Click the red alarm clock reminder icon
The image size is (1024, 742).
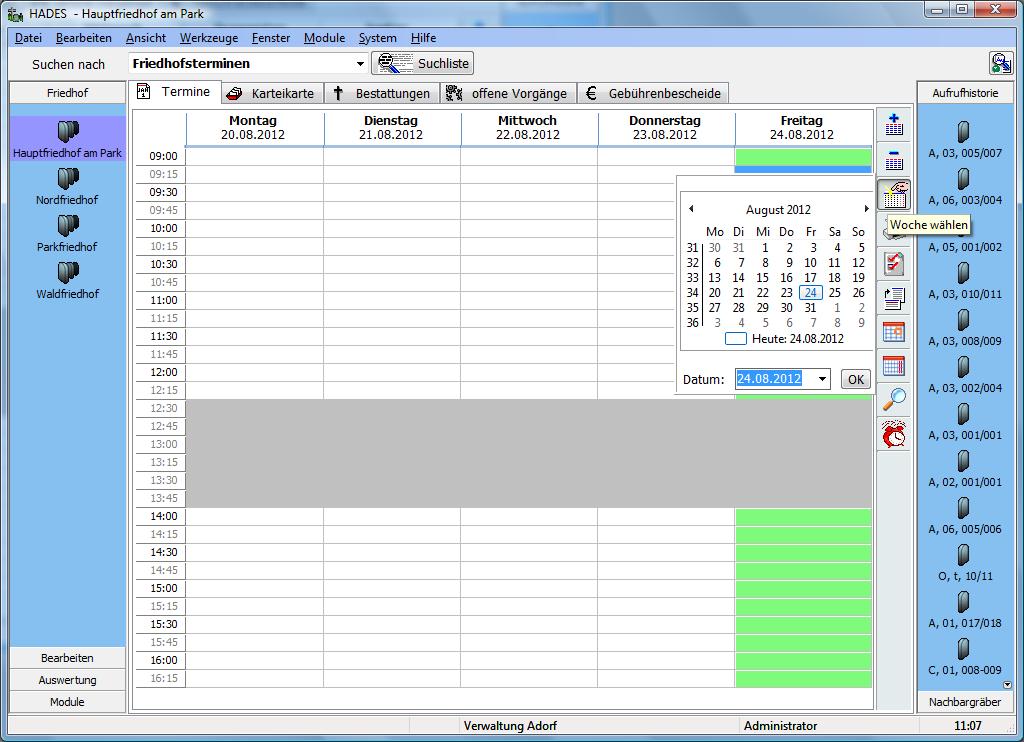point(894,434)
